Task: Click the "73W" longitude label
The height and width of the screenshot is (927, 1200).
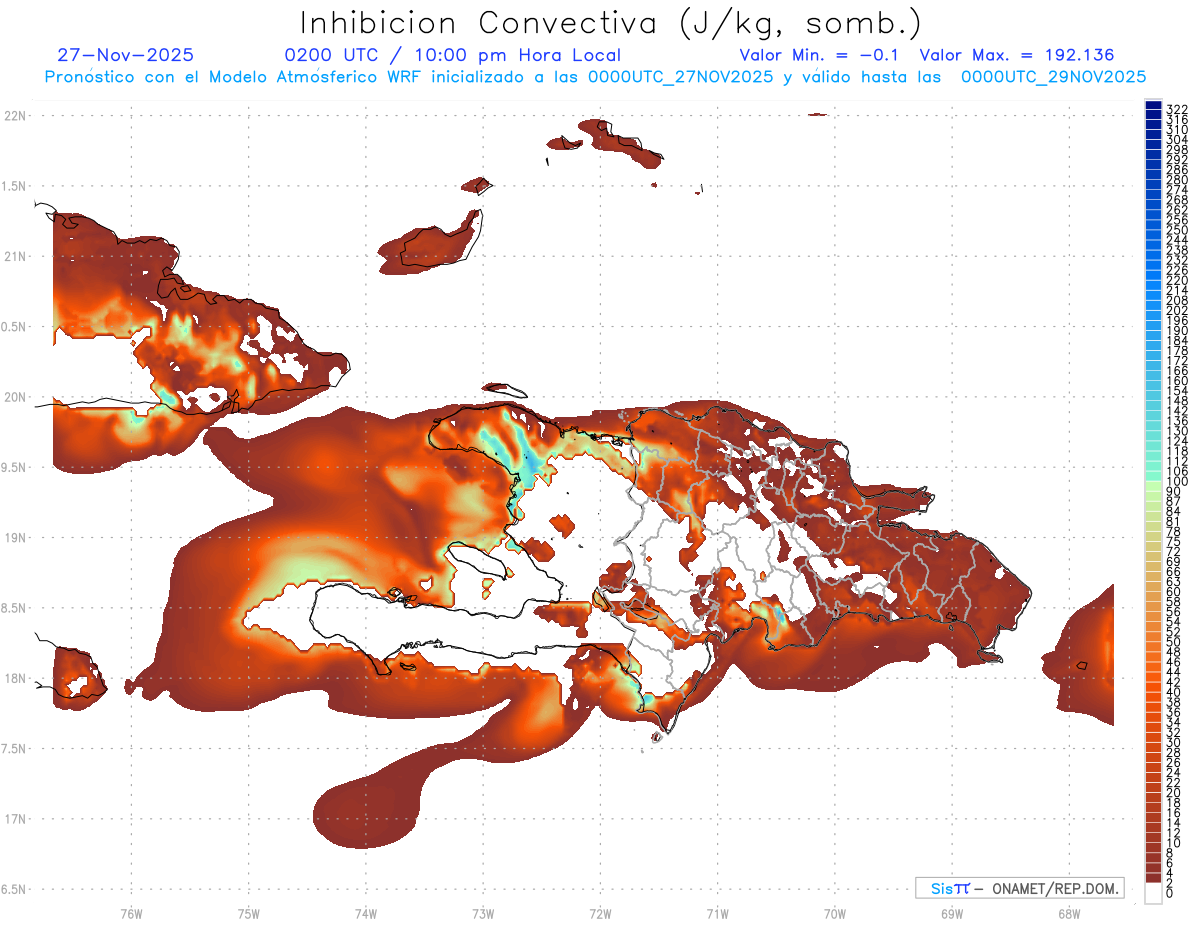Action: pyautogui.click(x=483, y=912)
